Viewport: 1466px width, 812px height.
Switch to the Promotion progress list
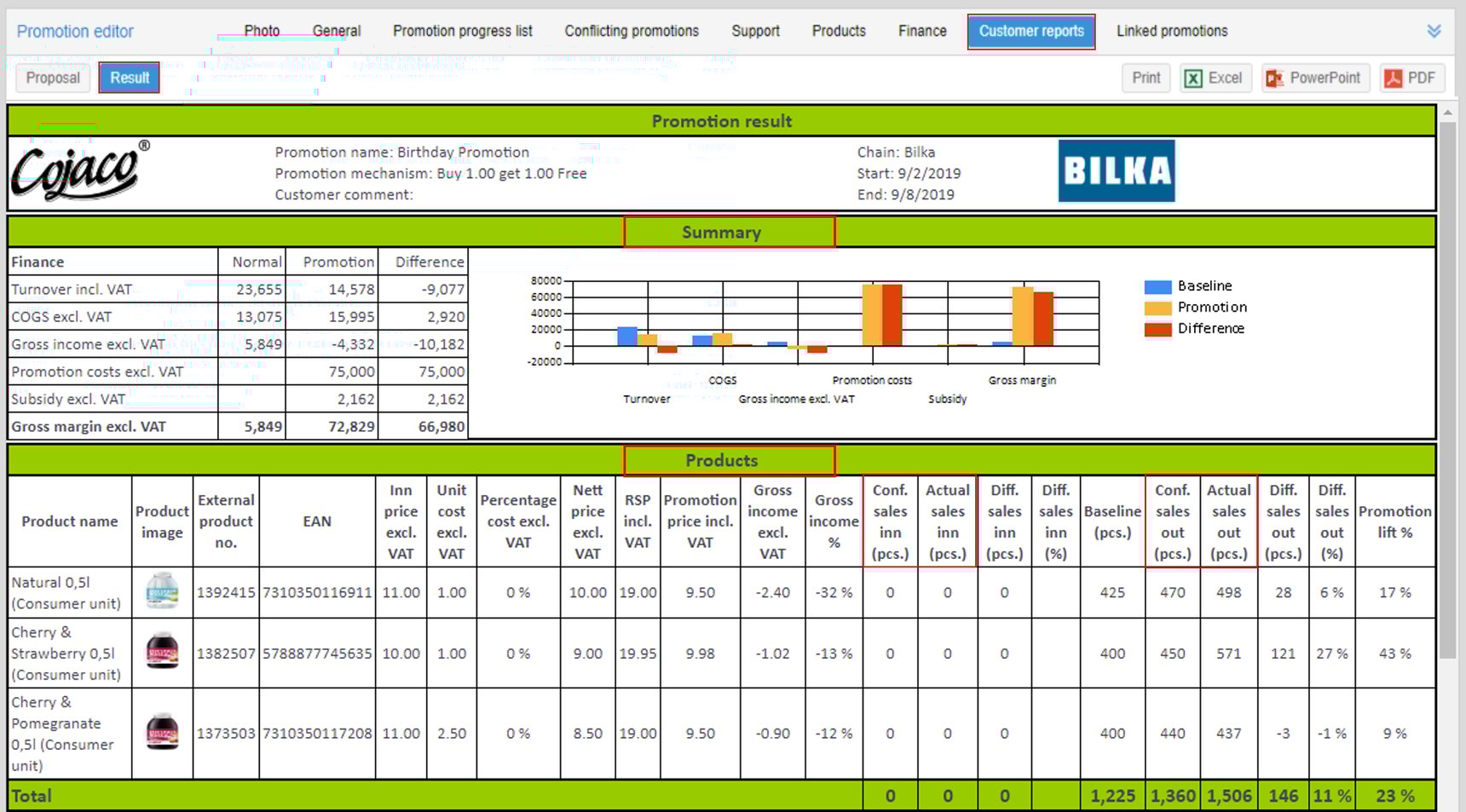pos(463,31)
